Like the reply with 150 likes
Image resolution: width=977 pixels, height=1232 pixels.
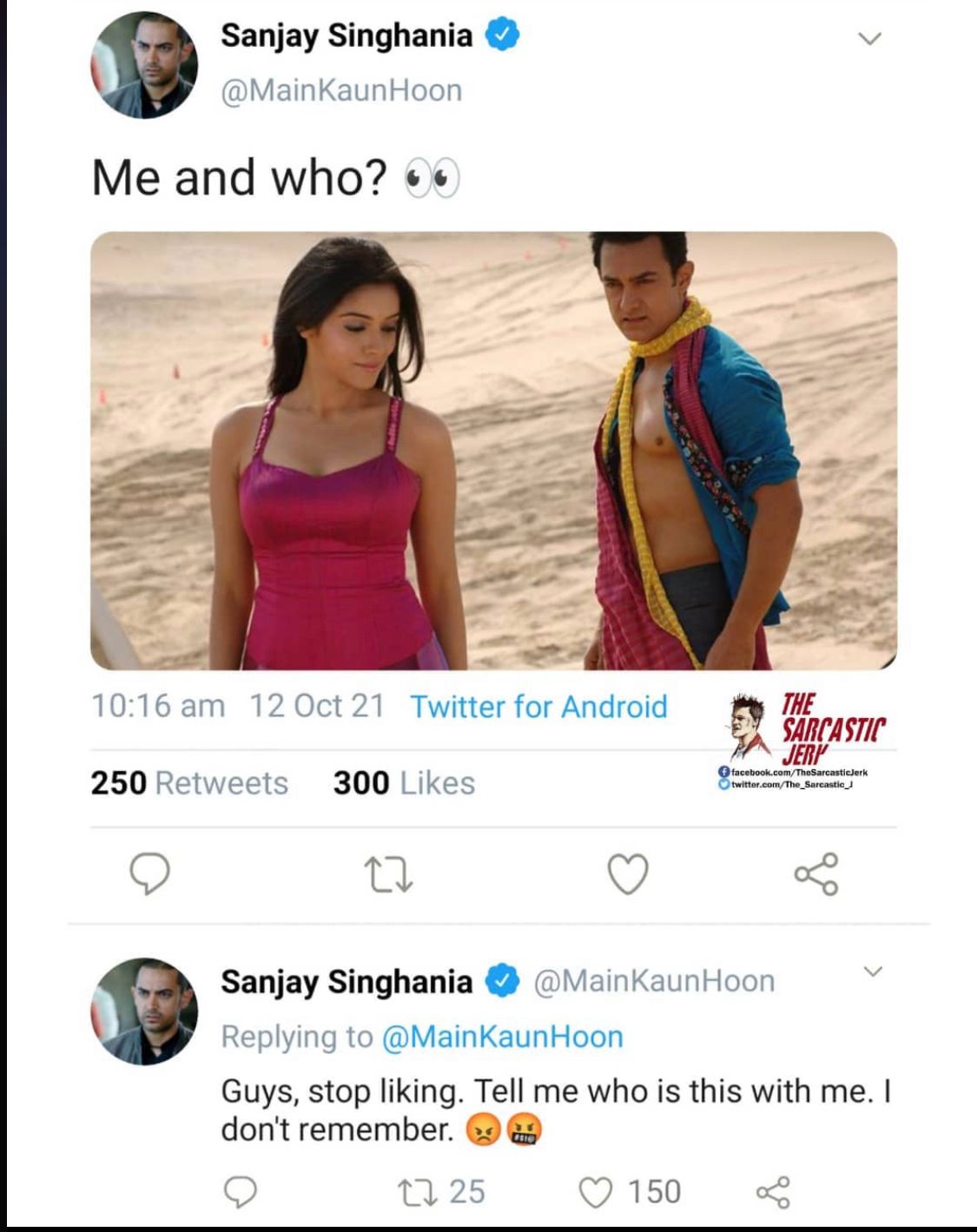pyautogui.click(x=596, y=1192)
